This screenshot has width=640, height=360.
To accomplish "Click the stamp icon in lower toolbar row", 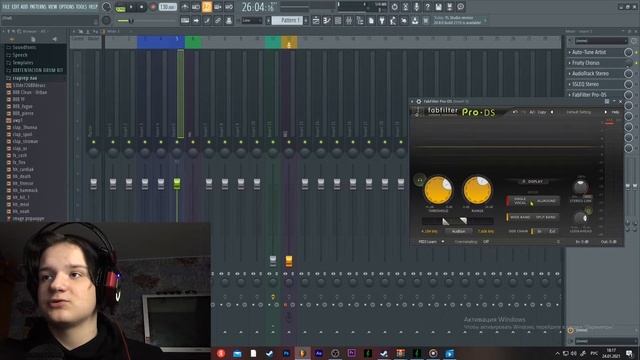I will (229, 20).
